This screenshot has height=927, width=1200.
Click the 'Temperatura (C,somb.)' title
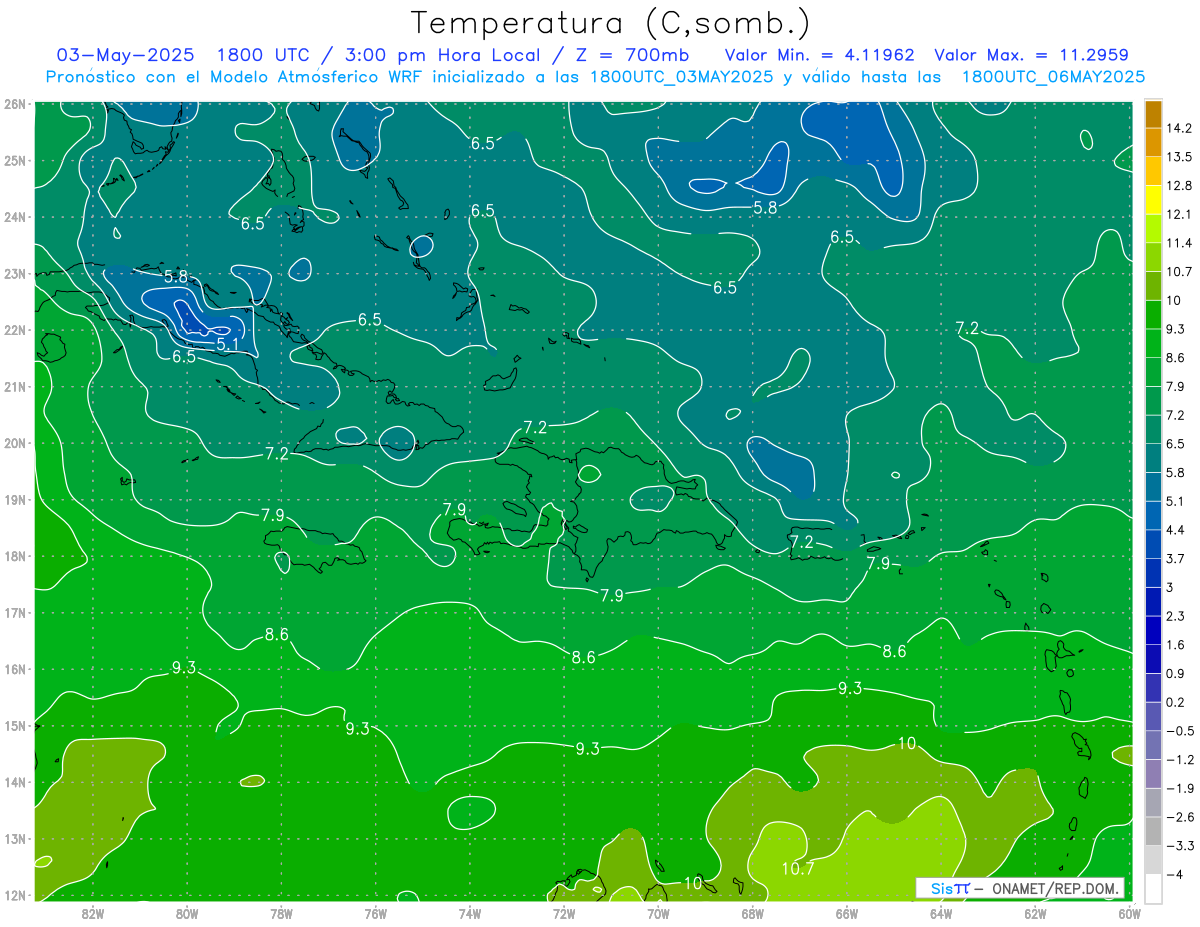point(610,23)
